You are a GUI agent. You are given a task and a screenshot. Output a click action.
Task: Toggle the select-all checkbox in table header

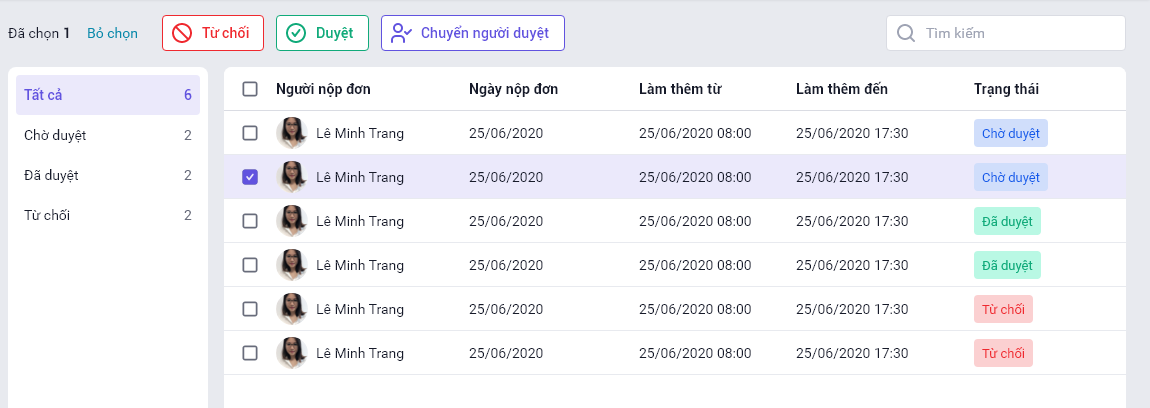250,89
